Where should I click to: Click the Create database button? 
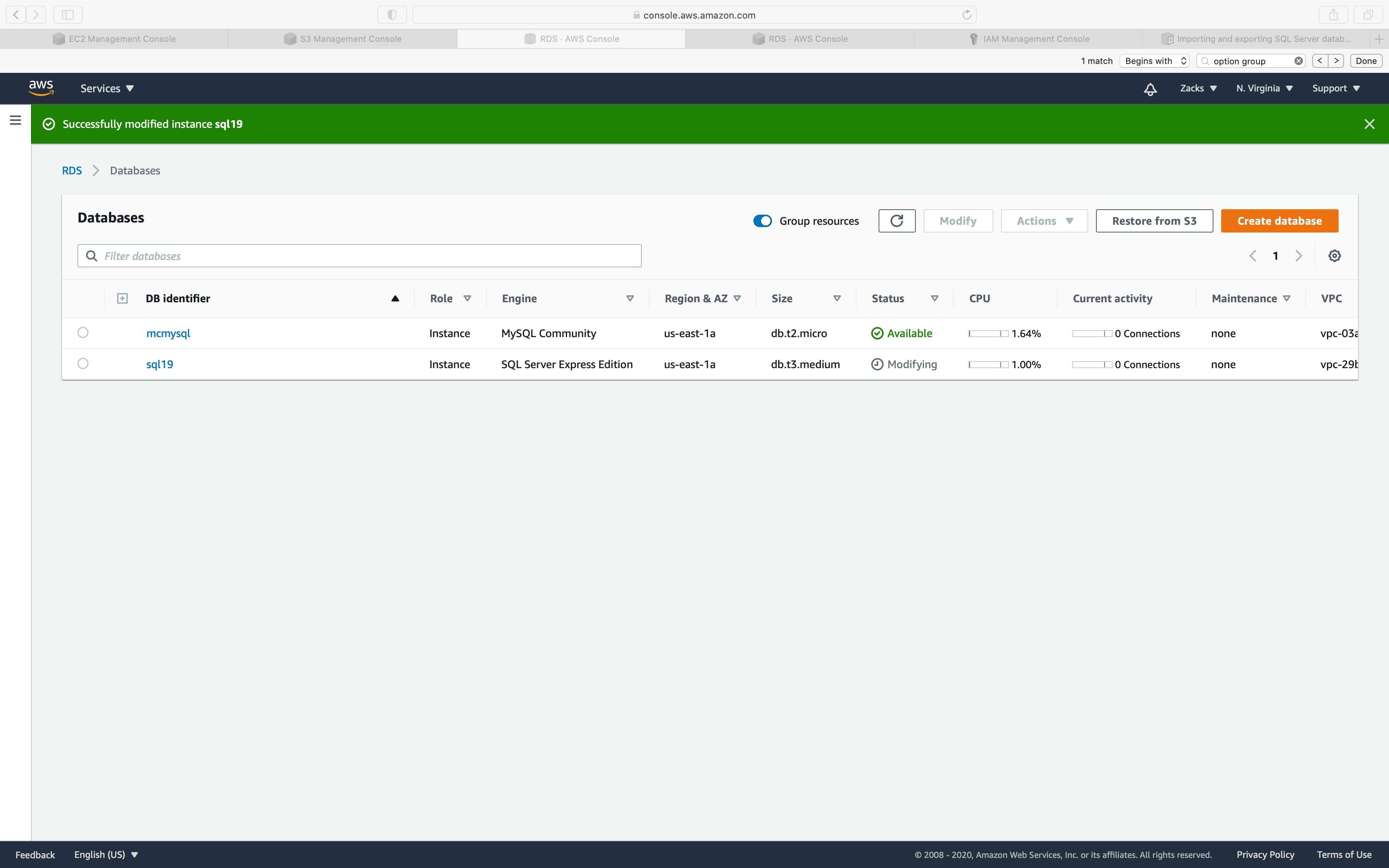tap(1279, 221)
